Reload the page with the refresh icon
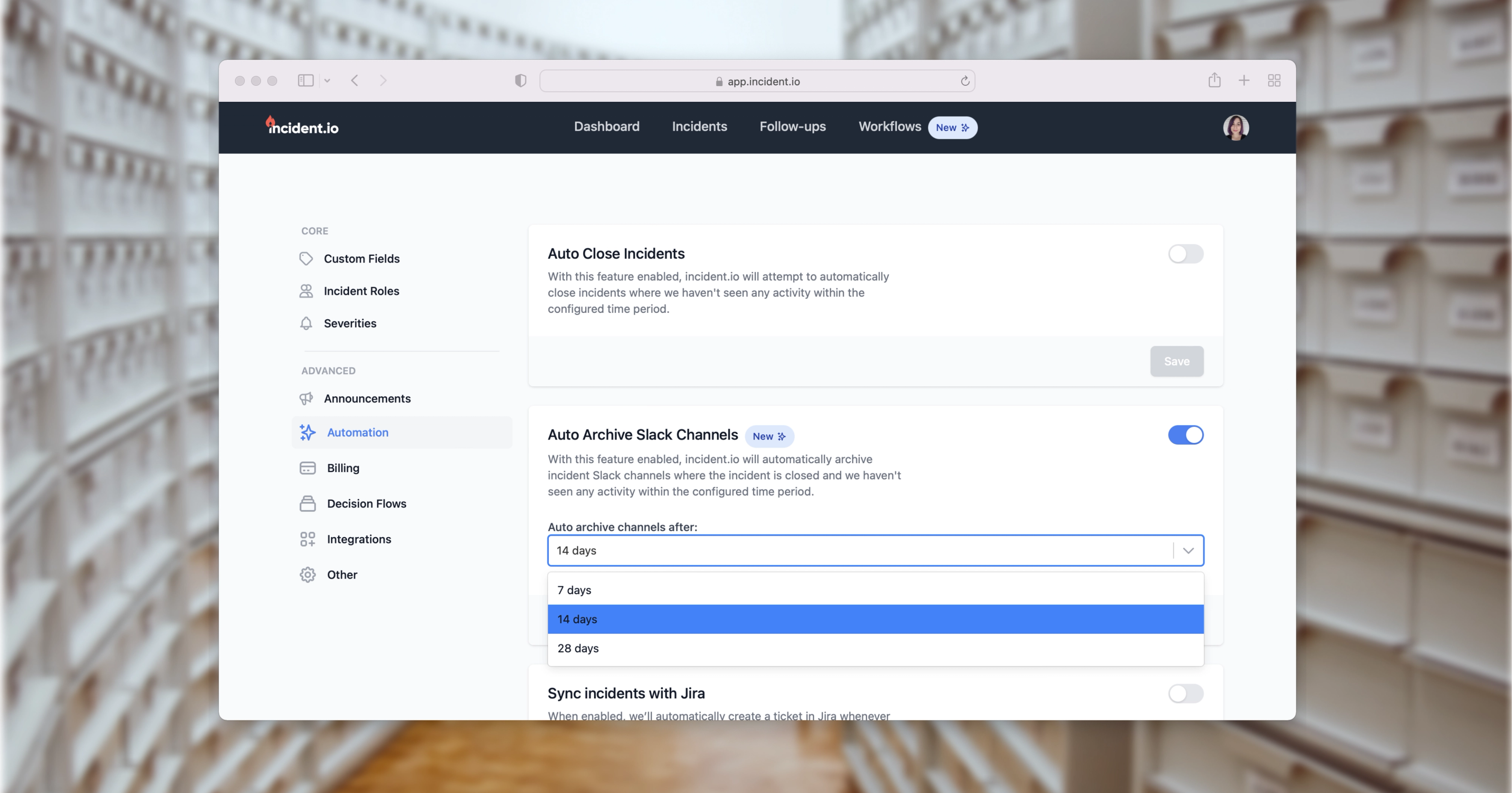 tap(965, 81)
